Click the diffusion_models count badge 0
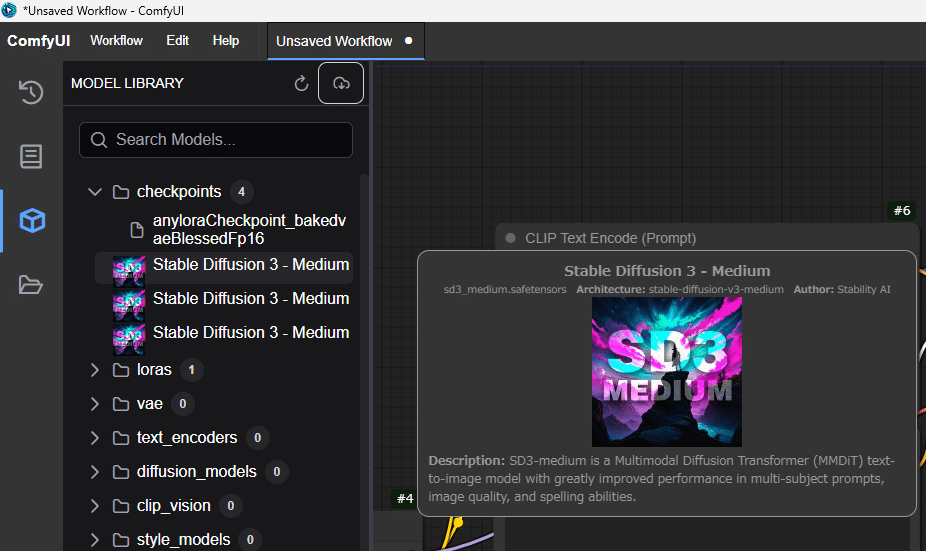 pyautogui.click(x=276, y=472)
